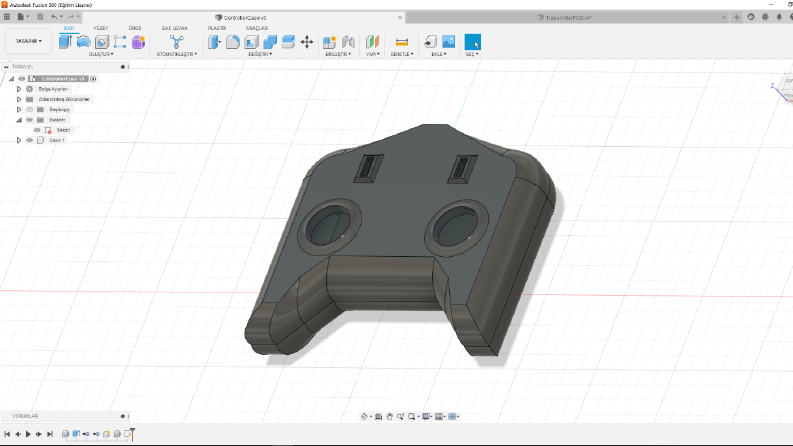Toggle visibility of Eskiz1 sketch

pyautogui.click(x=37, y=130)
